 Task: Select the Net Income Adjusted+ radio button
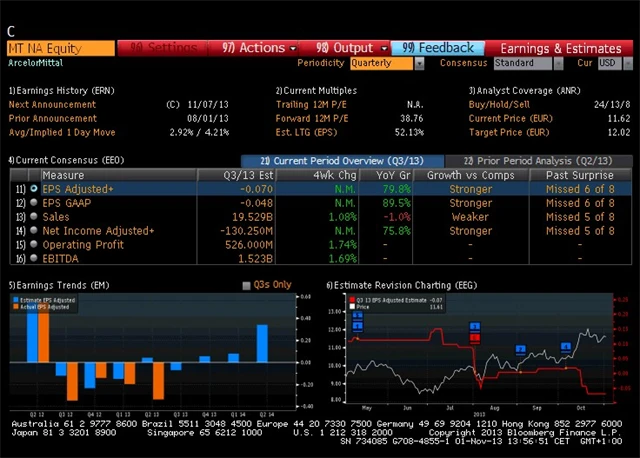pyautogui.click(x=34, y=230)
